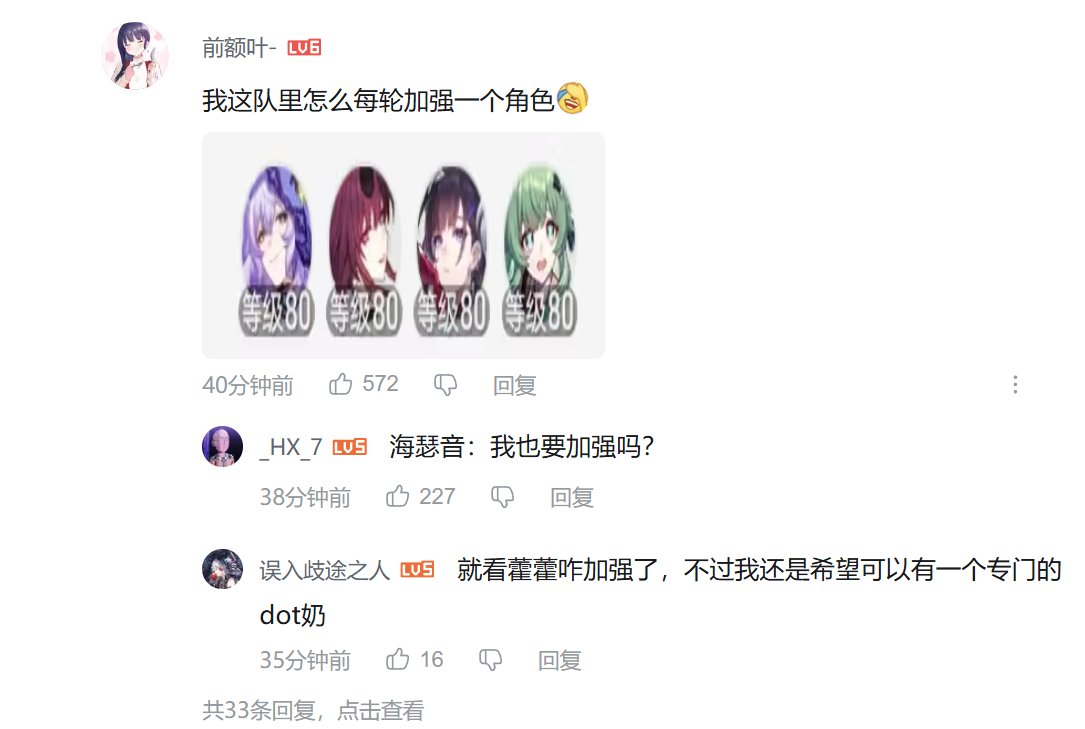The width and height of the screenshot is (1085, 729).
Task: Like the top comment with 572 likes
Action: (x=340, y=384)
